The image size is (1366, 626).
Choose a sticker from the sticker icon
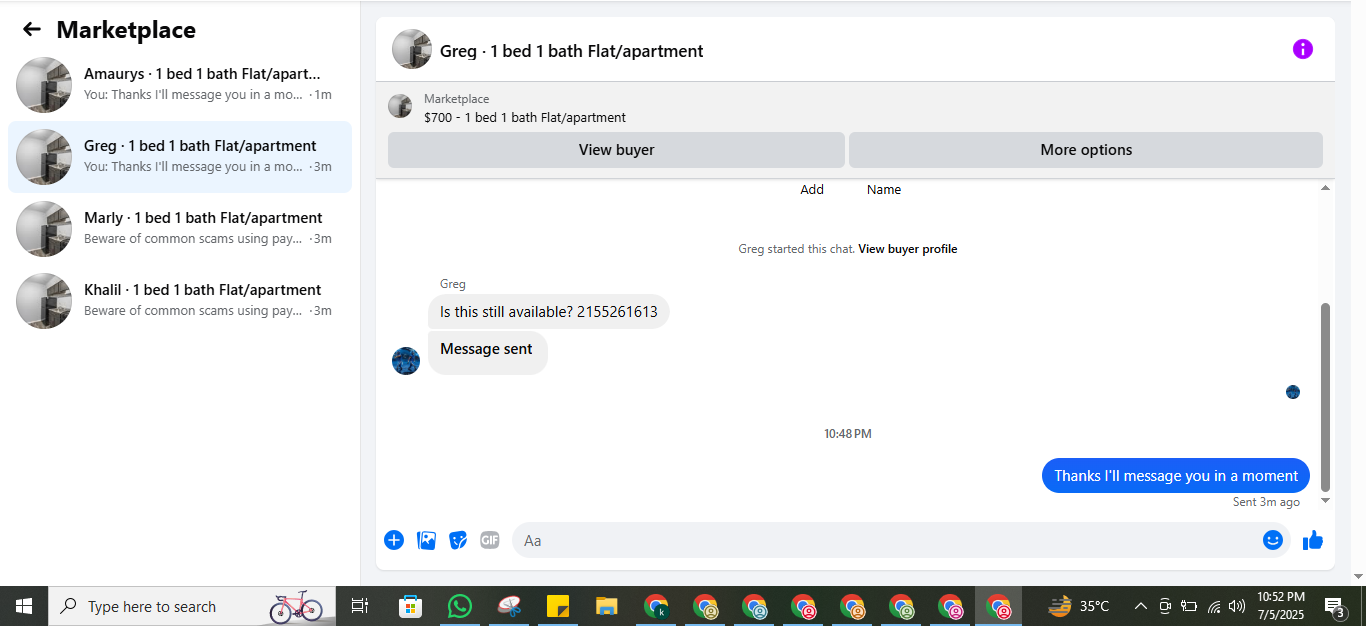coord(458,540)
